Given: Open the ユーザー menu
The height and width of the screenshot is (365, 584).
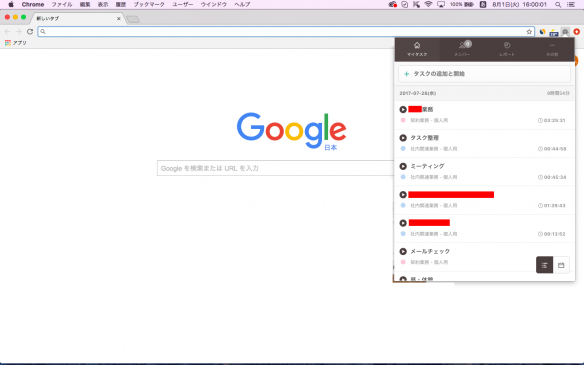Looking at the screenshot, I should 182,4.
